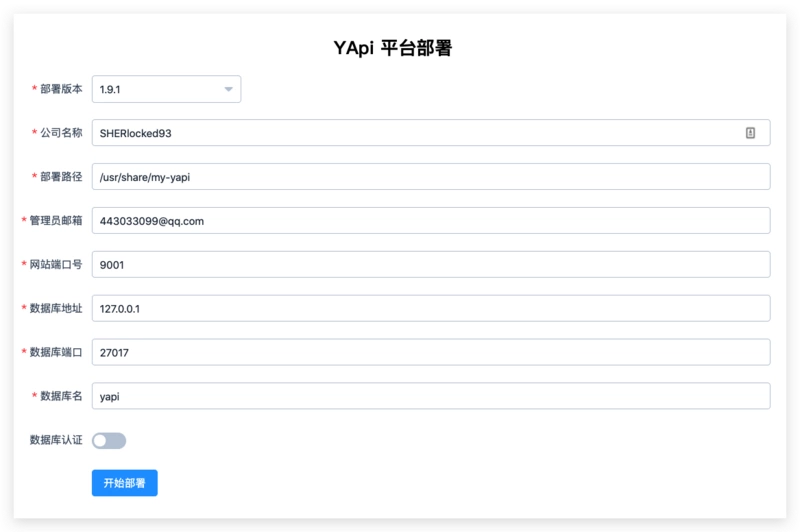Image resolution: width=800 pixels, height=532 pixels.
Task: Click the 数据库地址 label
Action: [56, 308]
